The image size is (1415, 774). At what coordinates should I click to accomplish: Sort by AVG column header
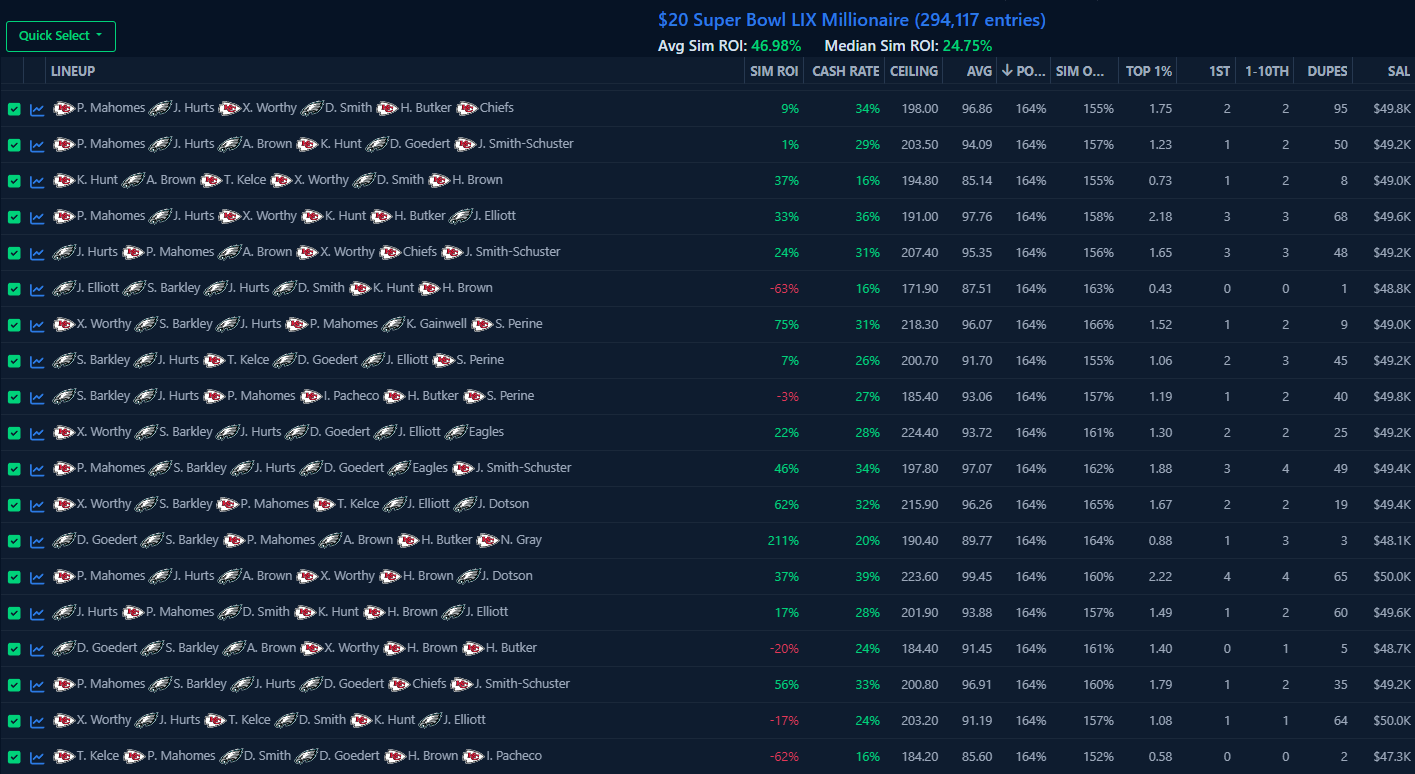click(x=980, y=71)
